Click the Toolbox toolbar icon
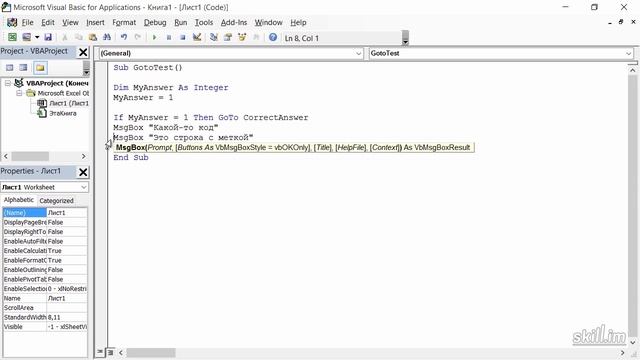 256,38
